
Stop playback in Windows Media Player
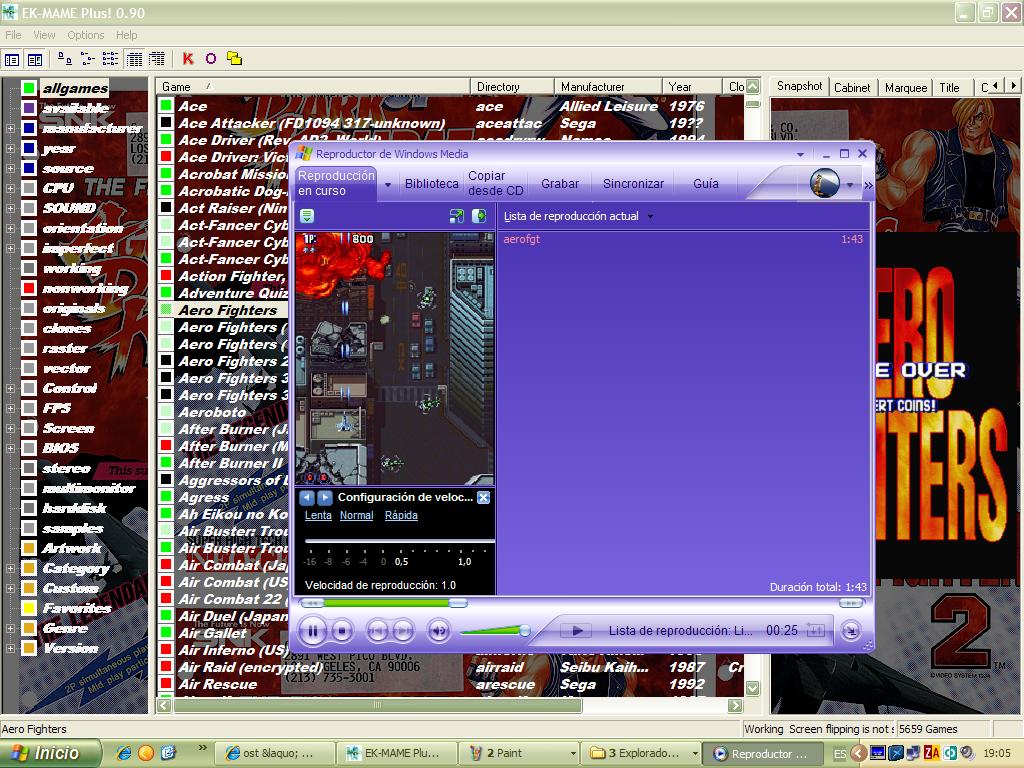342,631
